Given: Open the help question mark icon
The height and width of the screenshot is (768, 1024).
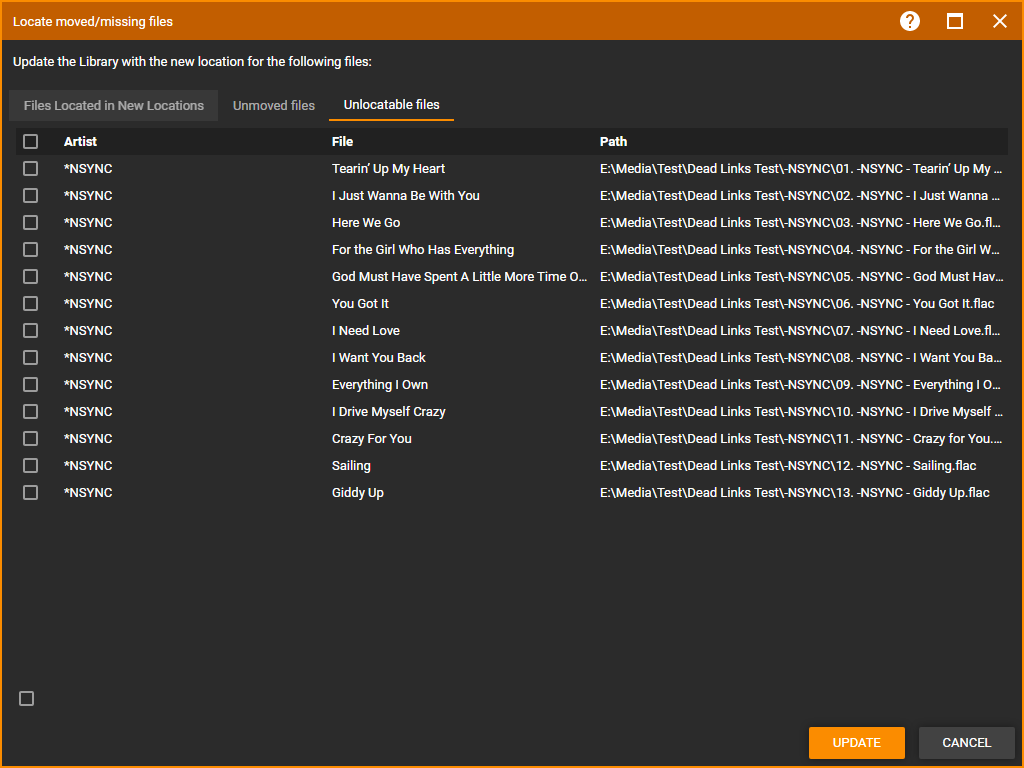Looking at the screenshot, I should click(x=909, y=21).
